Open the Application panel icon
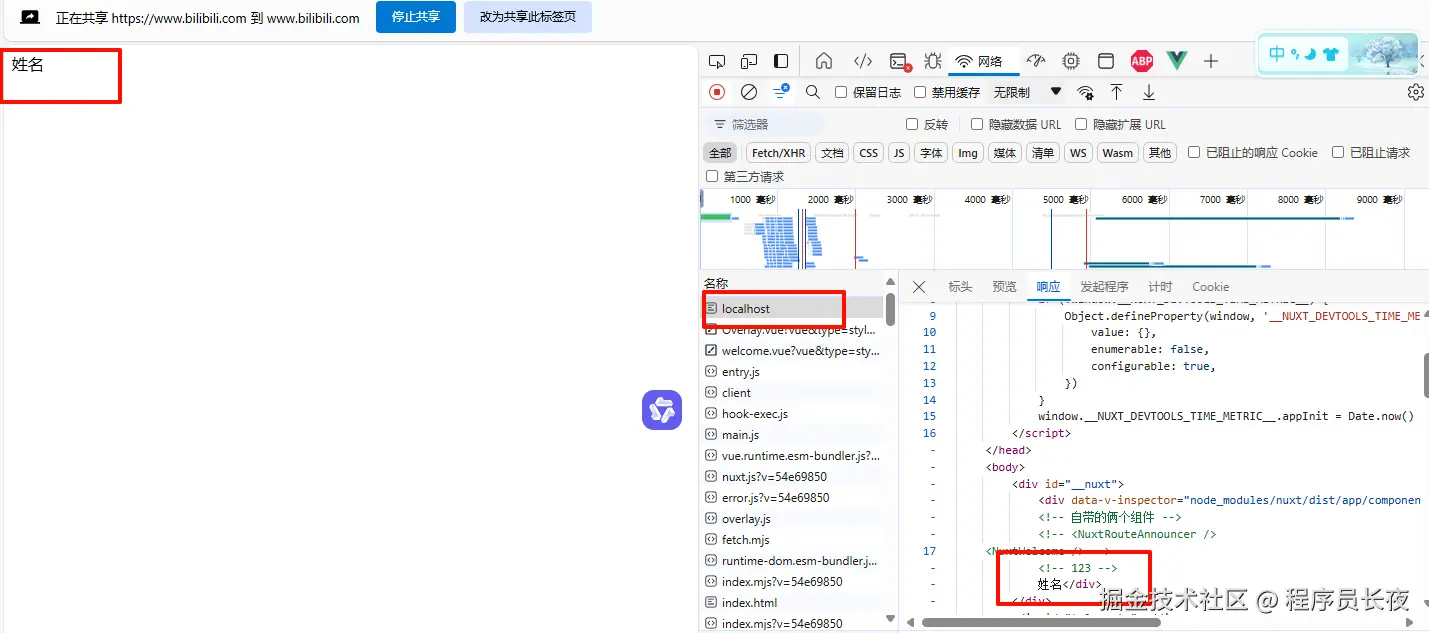This screenshot has height=633, width=1429. 1106,61
